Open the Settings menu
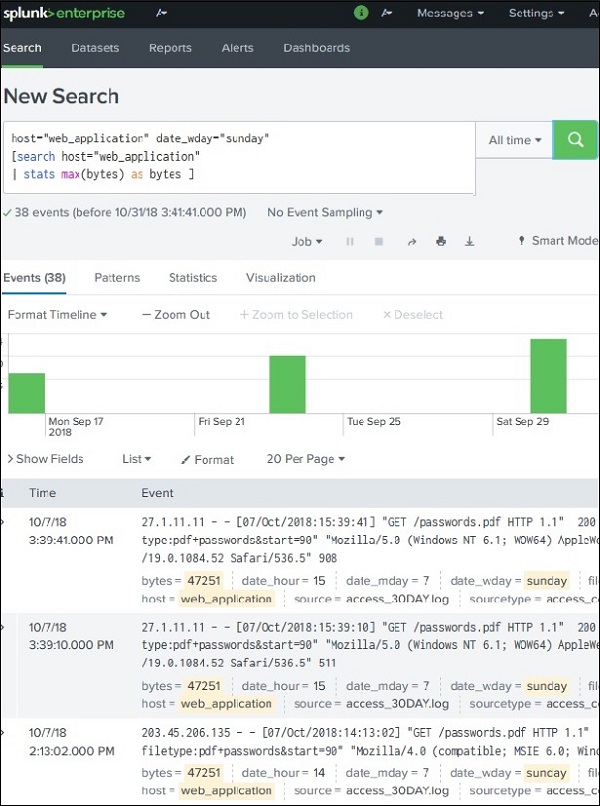600x806 pixels. click(534, 13)
